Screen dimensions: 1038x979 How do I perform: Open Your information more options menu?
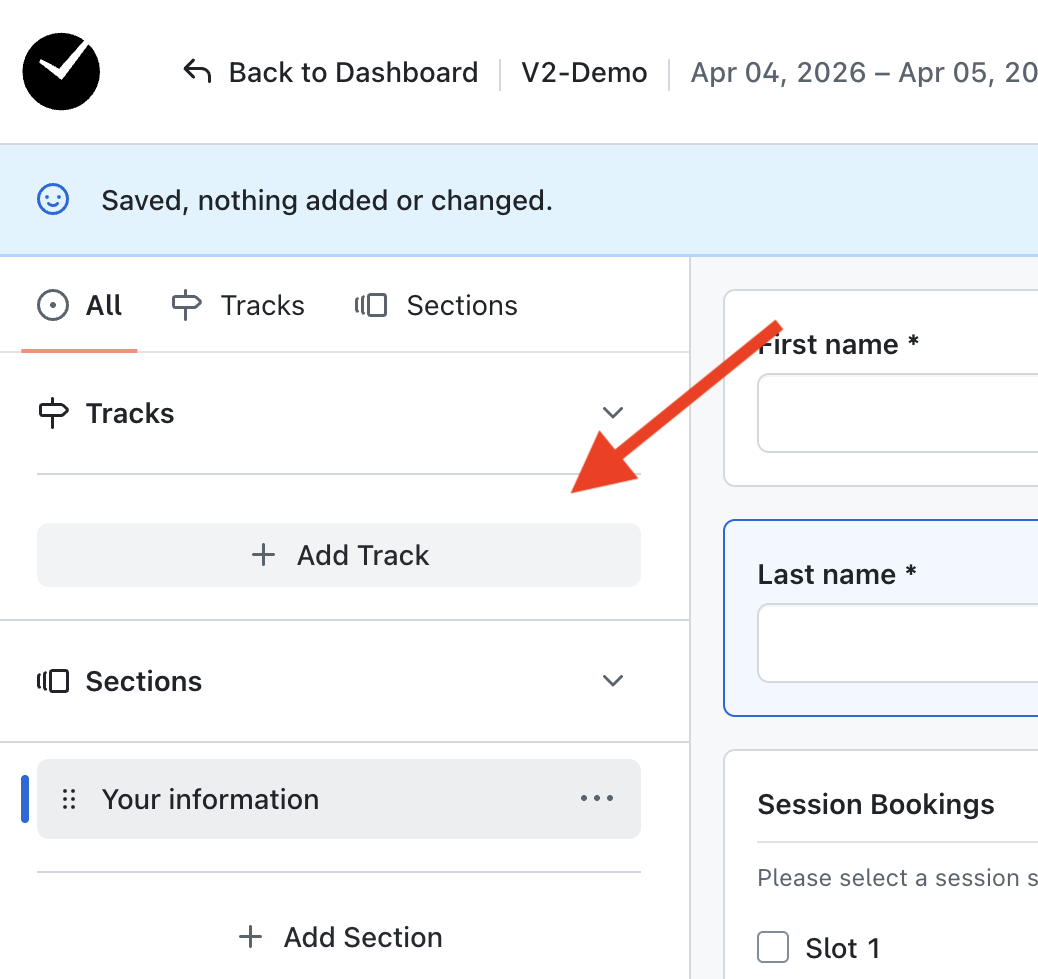point(597,798)
